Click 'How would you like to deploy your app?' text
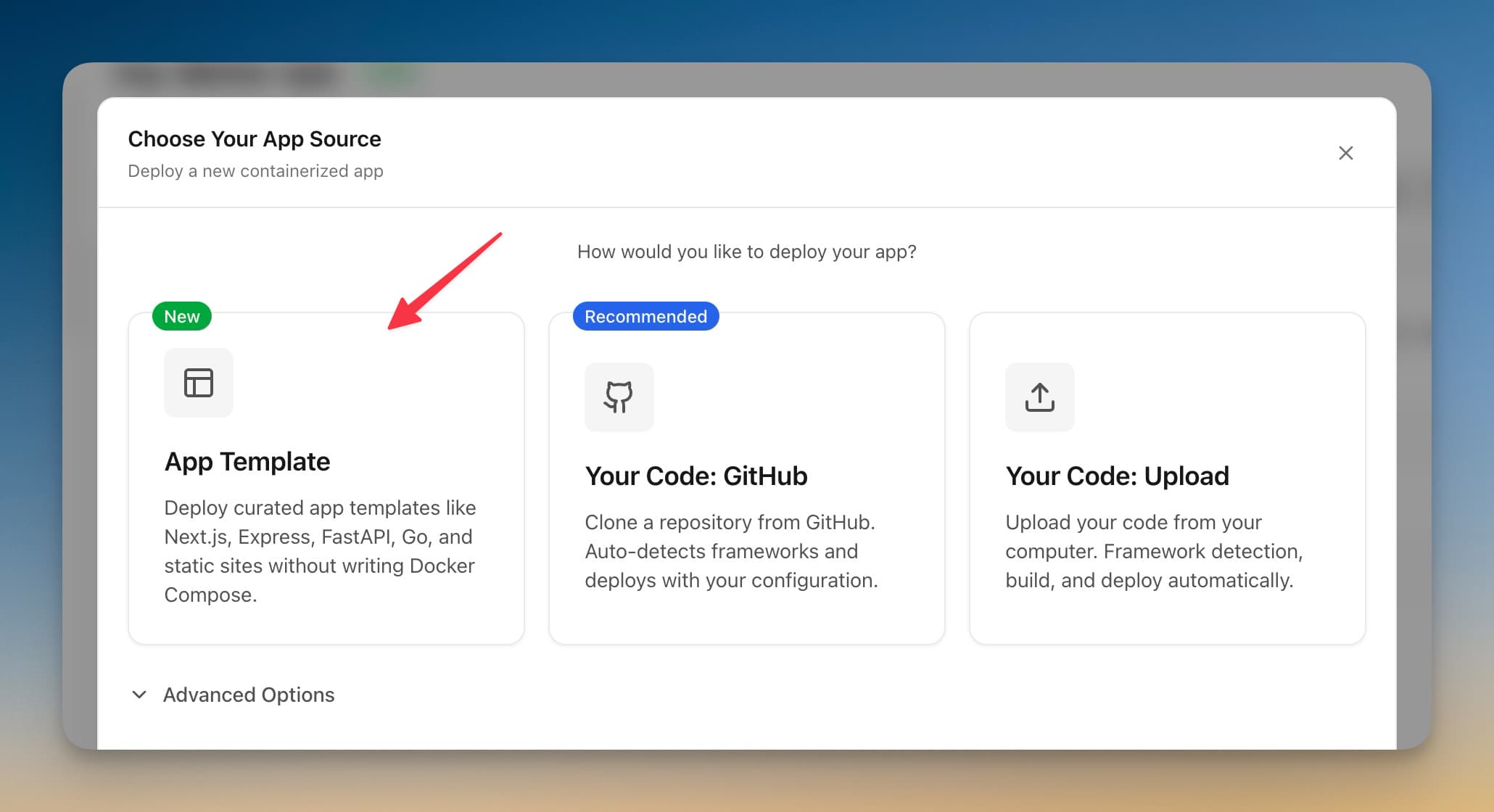 click(747, 252)
